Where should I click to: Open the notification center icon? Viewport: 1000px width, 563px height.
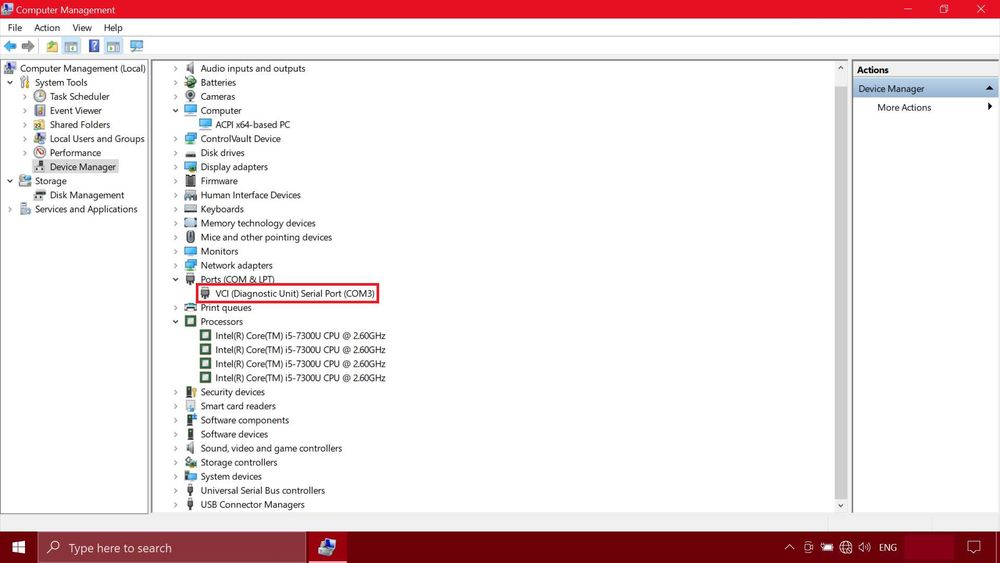[x=974, y=547]
